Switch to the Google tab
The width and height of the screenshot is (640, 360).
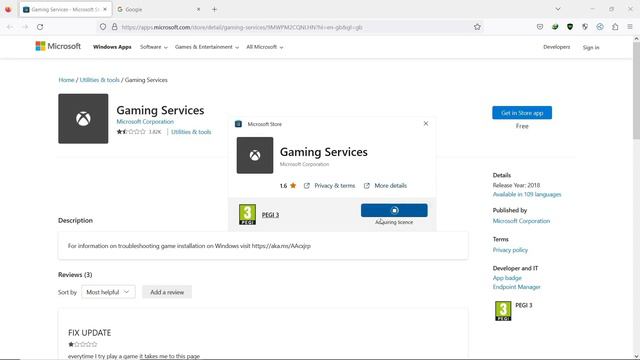(x=159, y=9)
